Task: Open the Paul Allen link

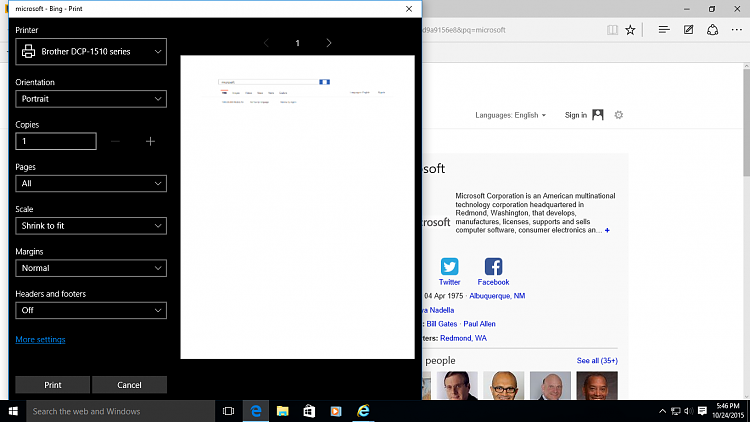Action: click(479, 324)
